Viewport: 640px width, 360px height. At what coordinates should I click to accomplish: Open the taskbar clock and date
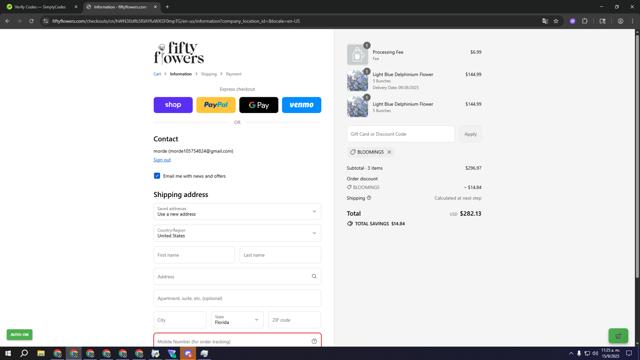(610, 353)
